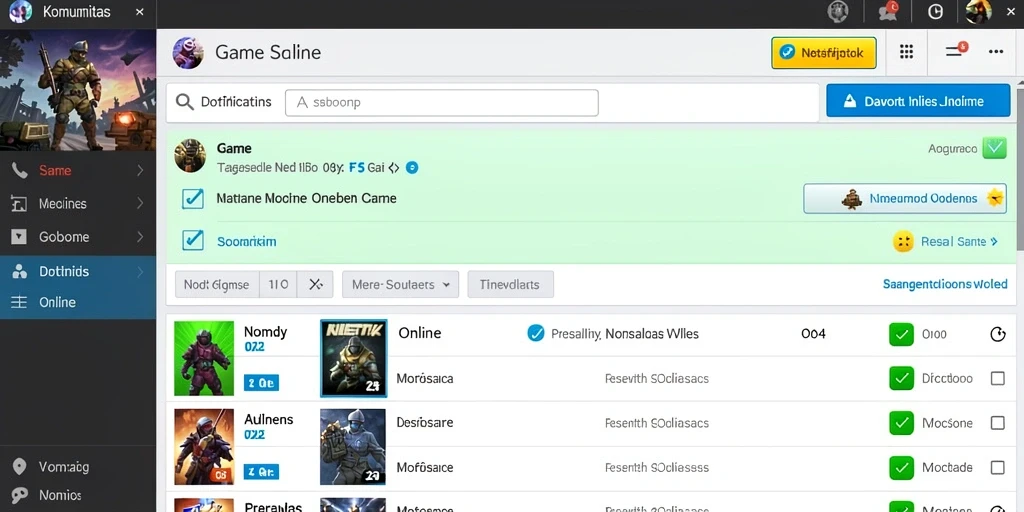Image resolution: width=1024 pixels, height=512 pixels.
Task: Click the 110 counter button
Action: 278,285
